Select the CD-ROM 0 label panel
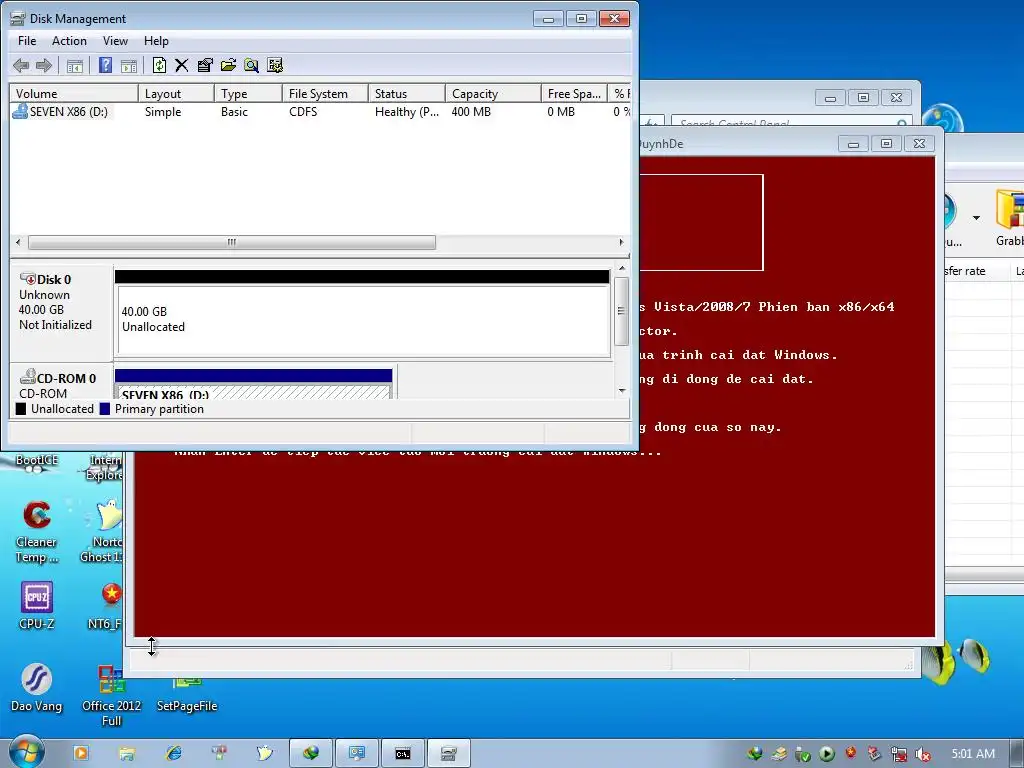 click(x=61, y=382)
